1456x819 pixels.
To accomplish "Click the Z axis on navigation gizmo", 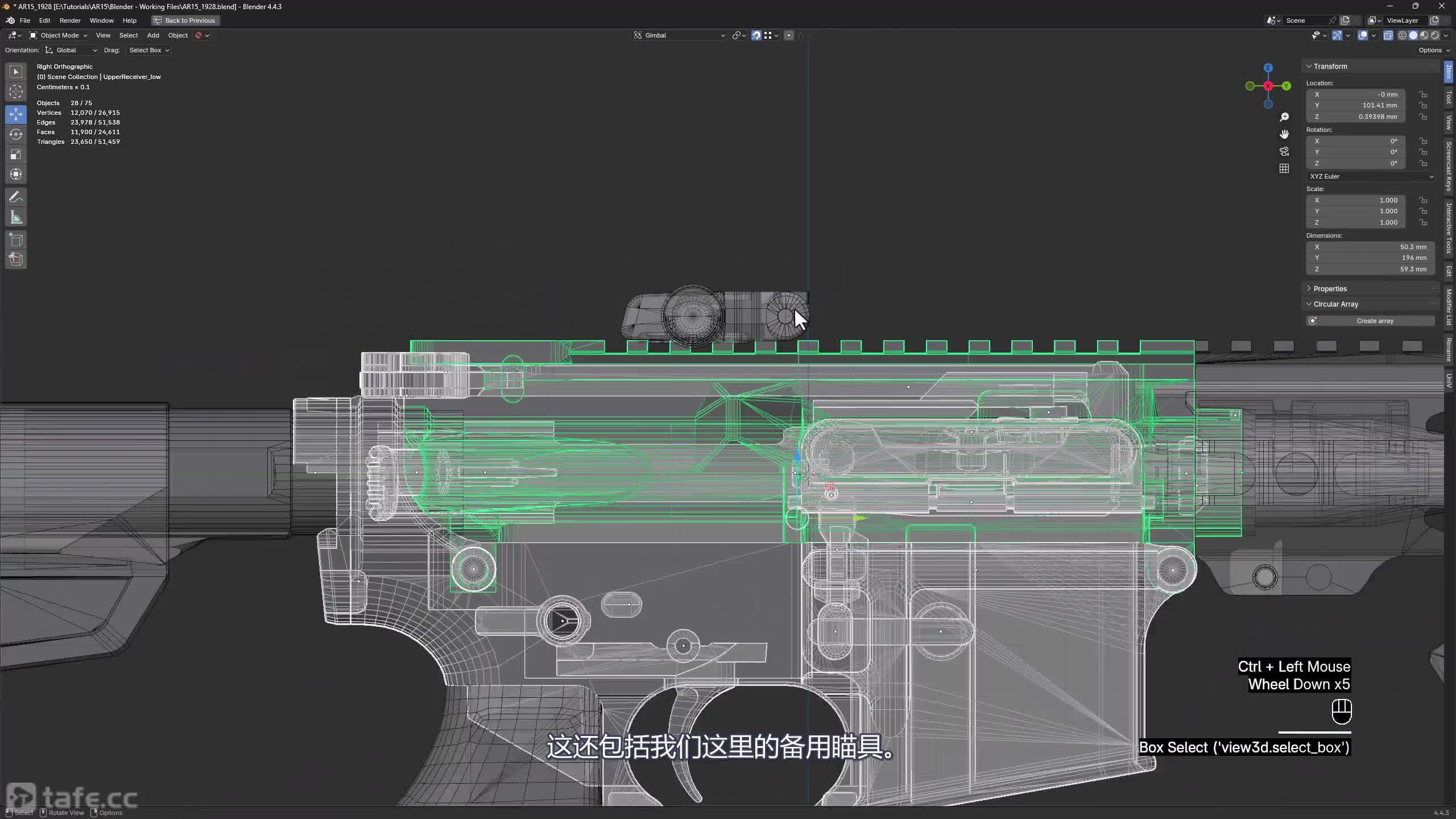I will (1268, 68).
